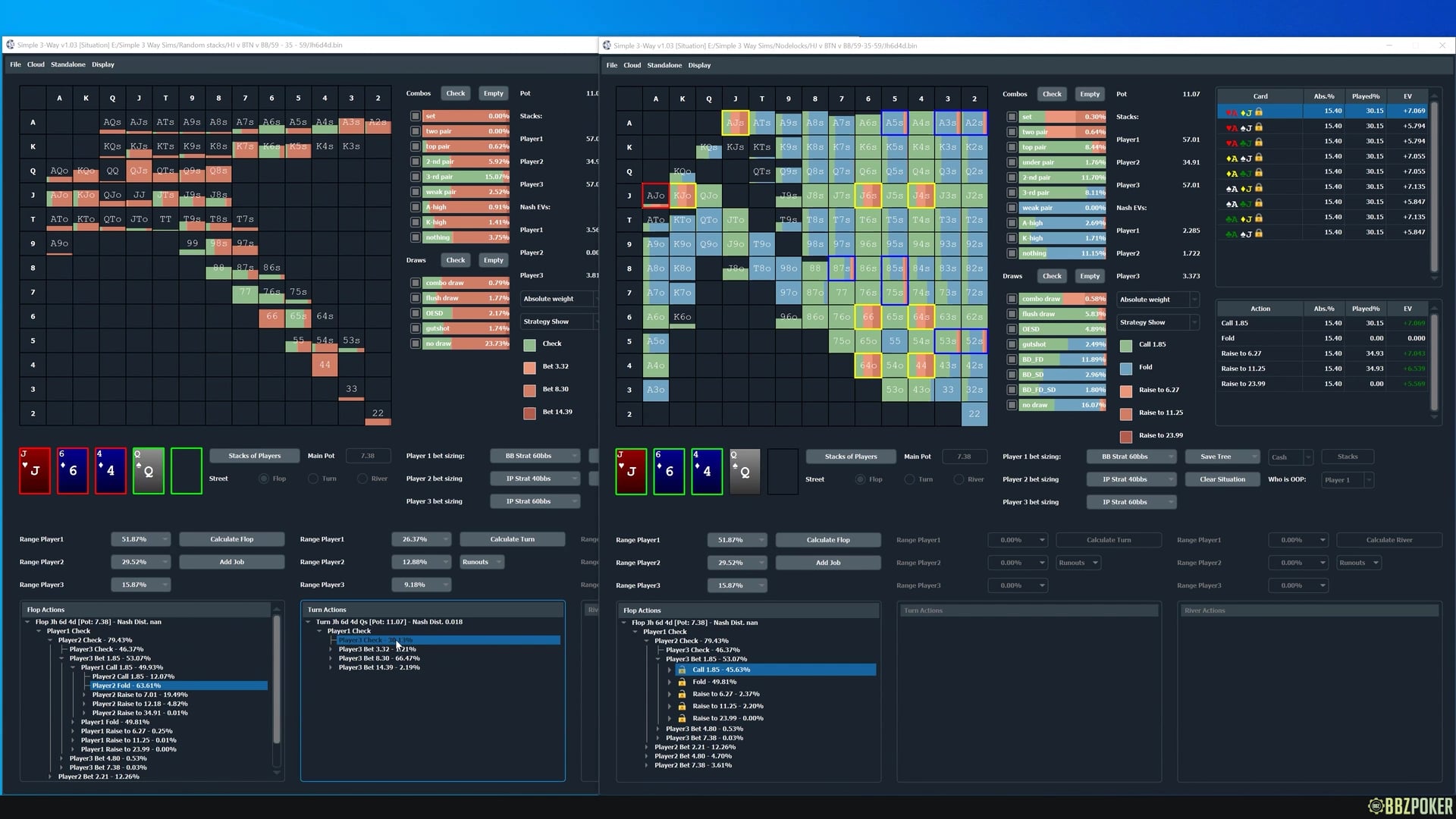Viewport: 1456px width, 819px height.
Task: Click the lock icon on the A♣J♠ combo row
Action: (1259, 234)
